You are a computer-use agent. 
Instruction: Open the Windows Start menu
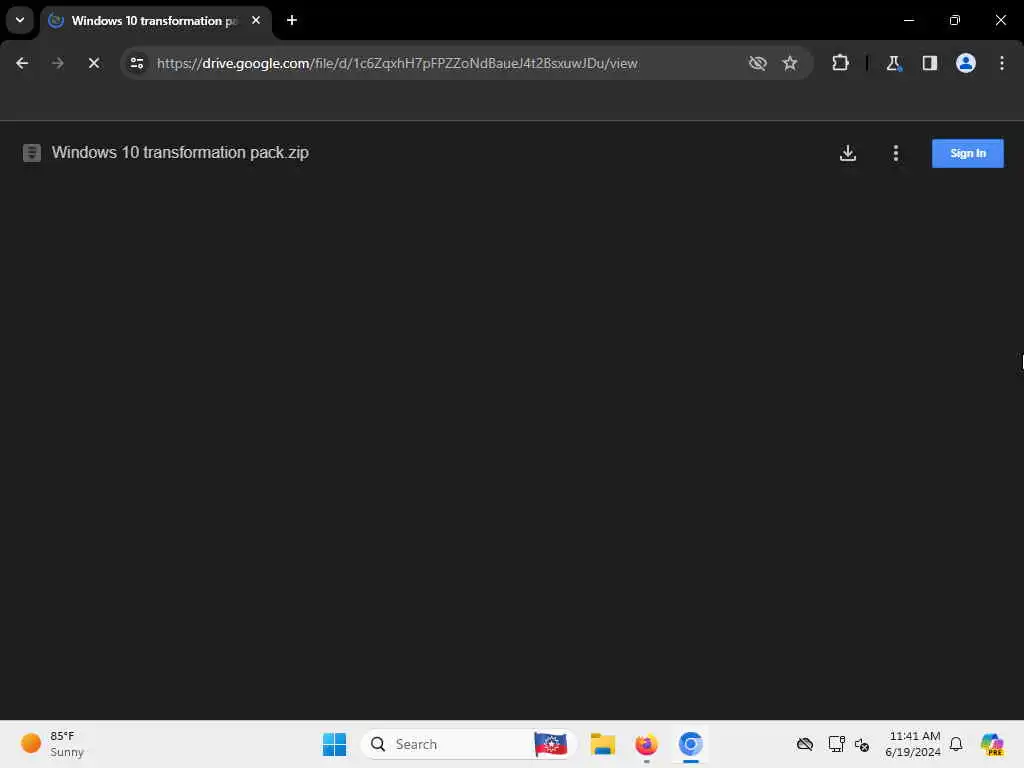point(334,744)
